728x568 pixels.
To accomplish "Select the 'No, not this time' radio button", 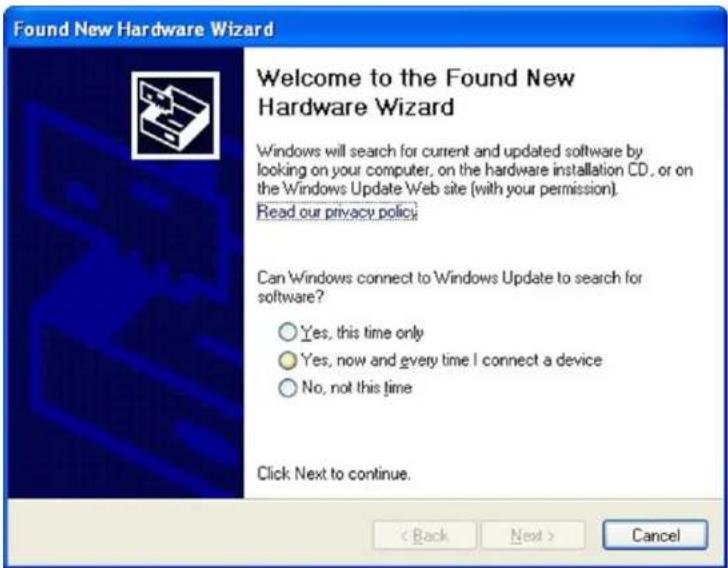I will coord(287,388).
